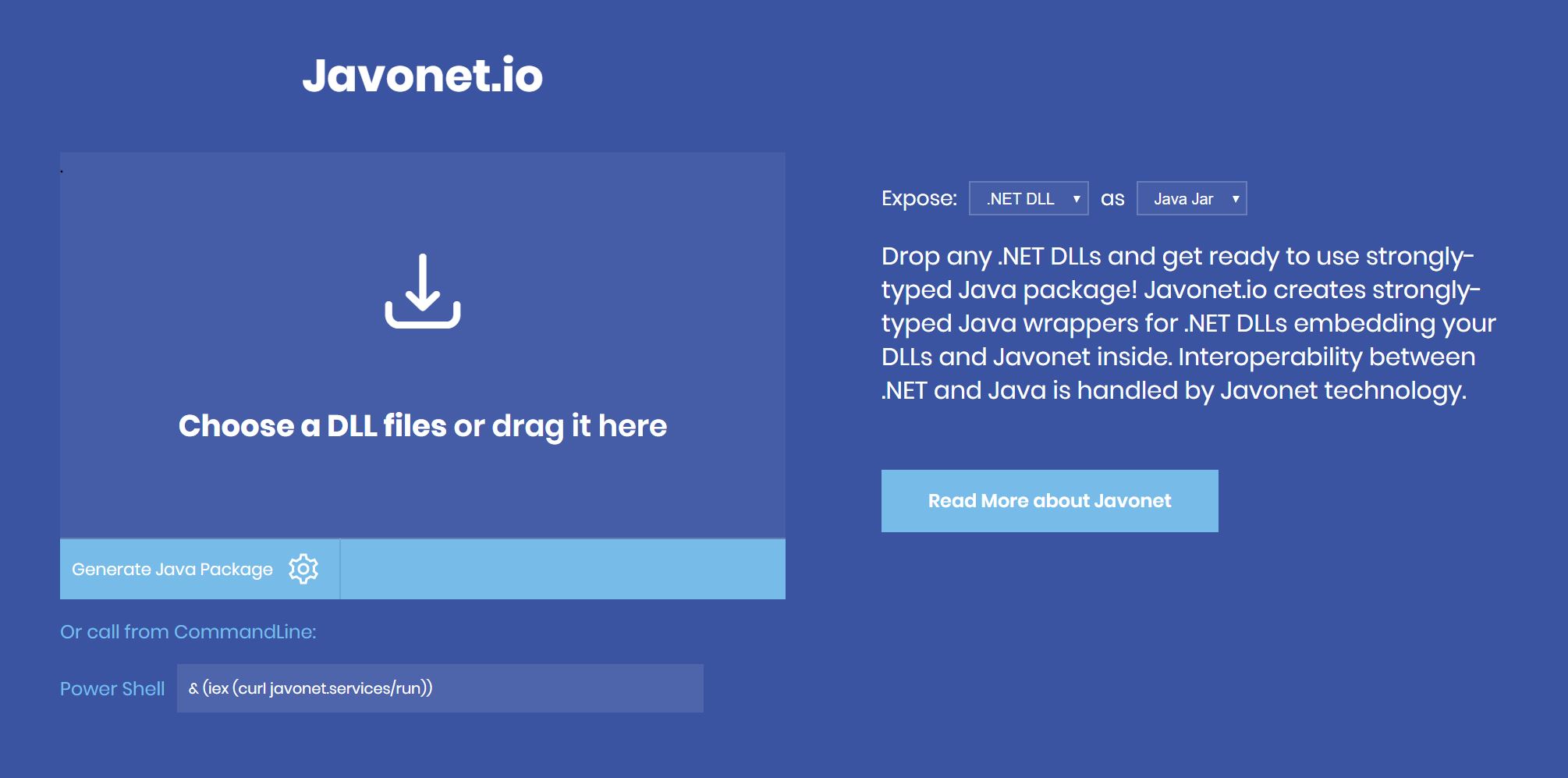1568x778 pixels.
Task: Select the Power Shell label
Action: (112, 689)
